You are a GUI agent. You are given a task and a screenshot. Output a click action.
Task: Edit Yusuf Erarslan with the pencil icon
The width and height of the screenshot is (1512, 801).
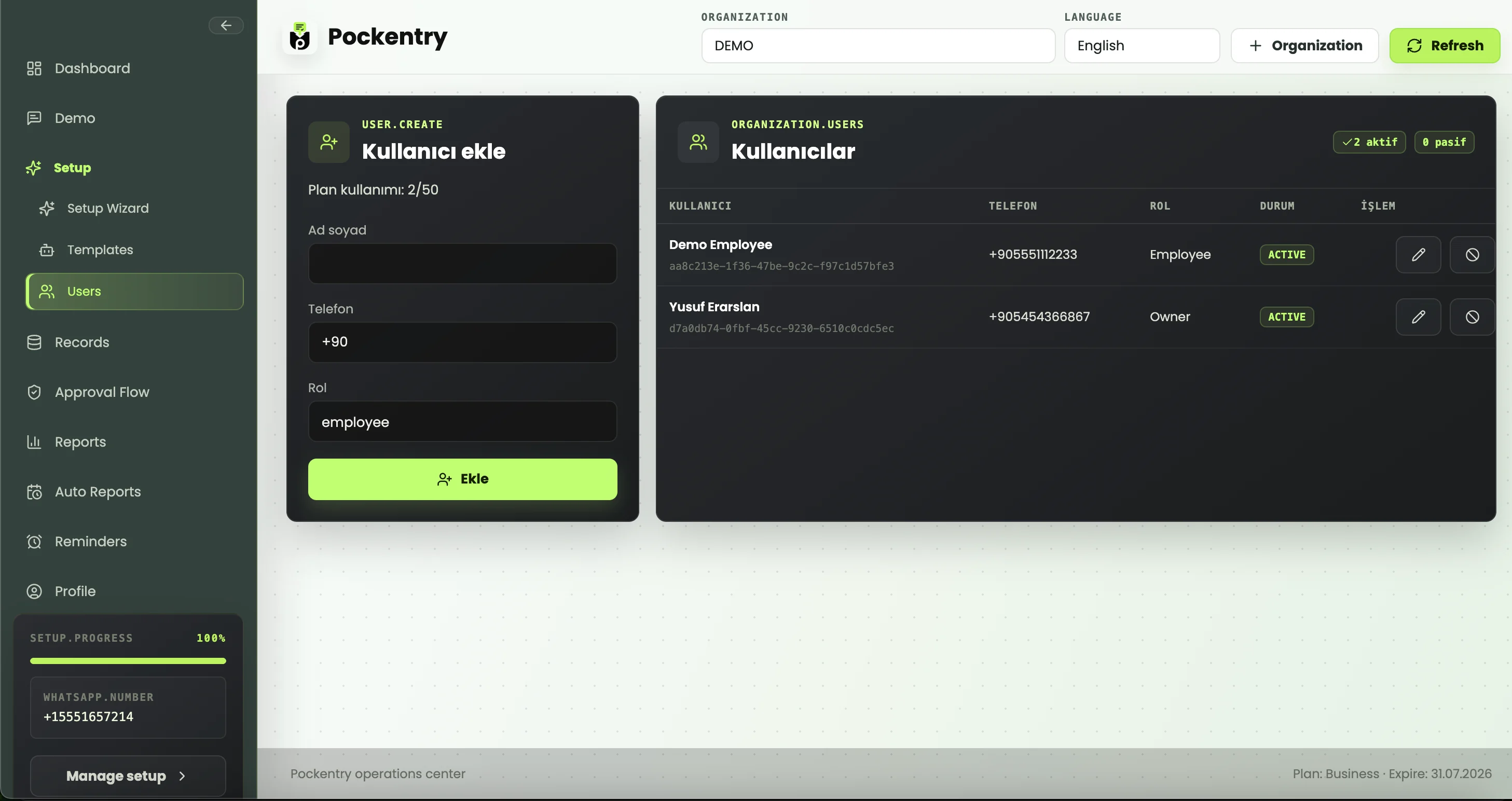click(1418, 317)
